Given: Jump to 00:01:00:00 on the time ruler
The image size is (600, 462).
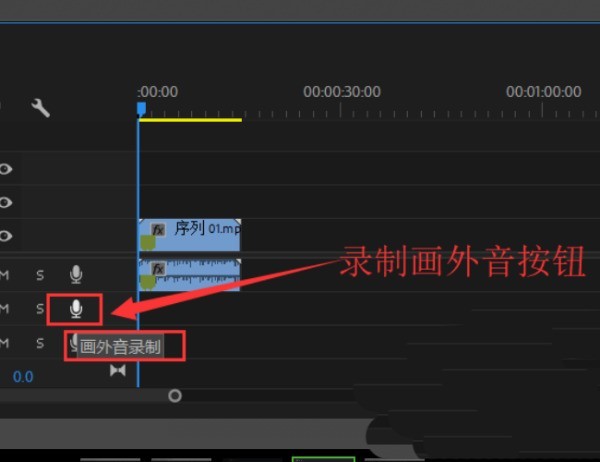Looking at the screenshot, I should point(544,108).
